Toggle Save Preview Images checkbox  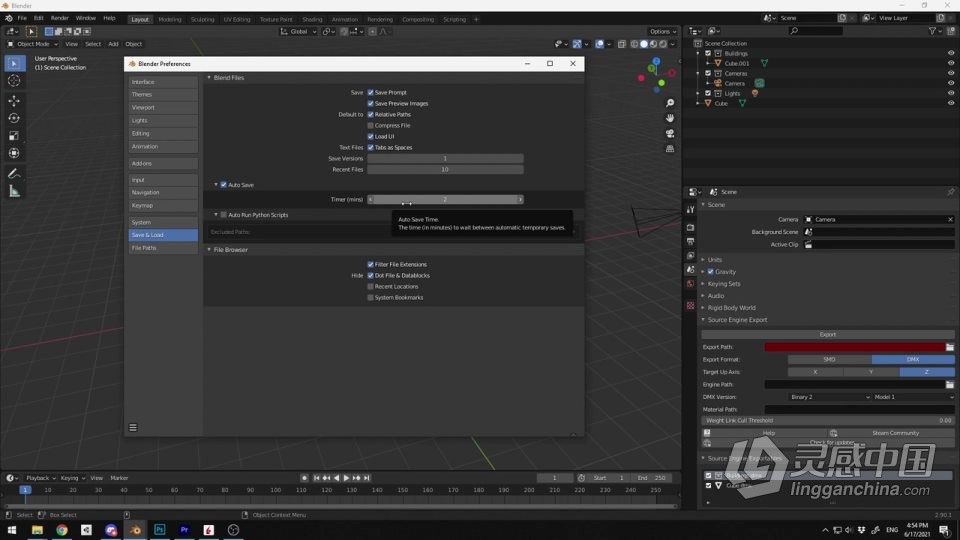pos(370,103)
